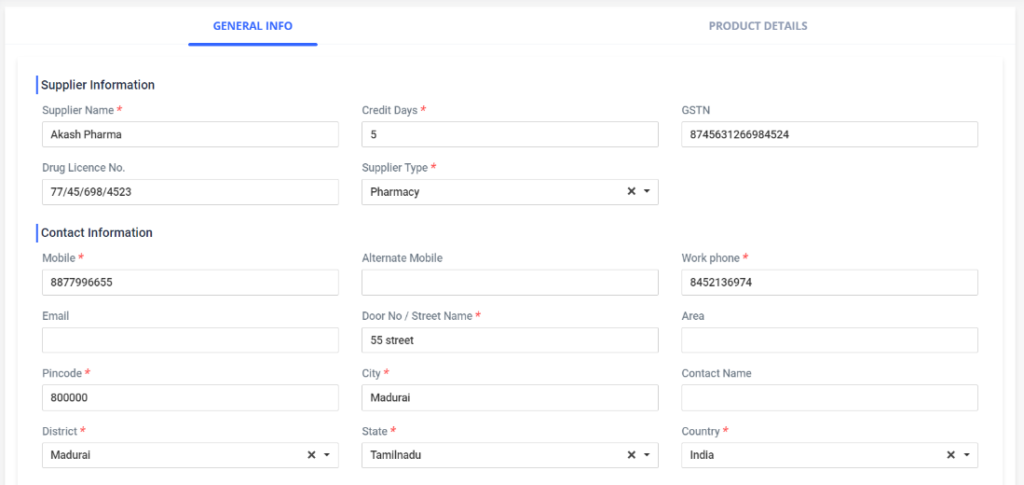The image size is (1024, 485).
Task: Click the GSTN input field
Action: (829, 135)
